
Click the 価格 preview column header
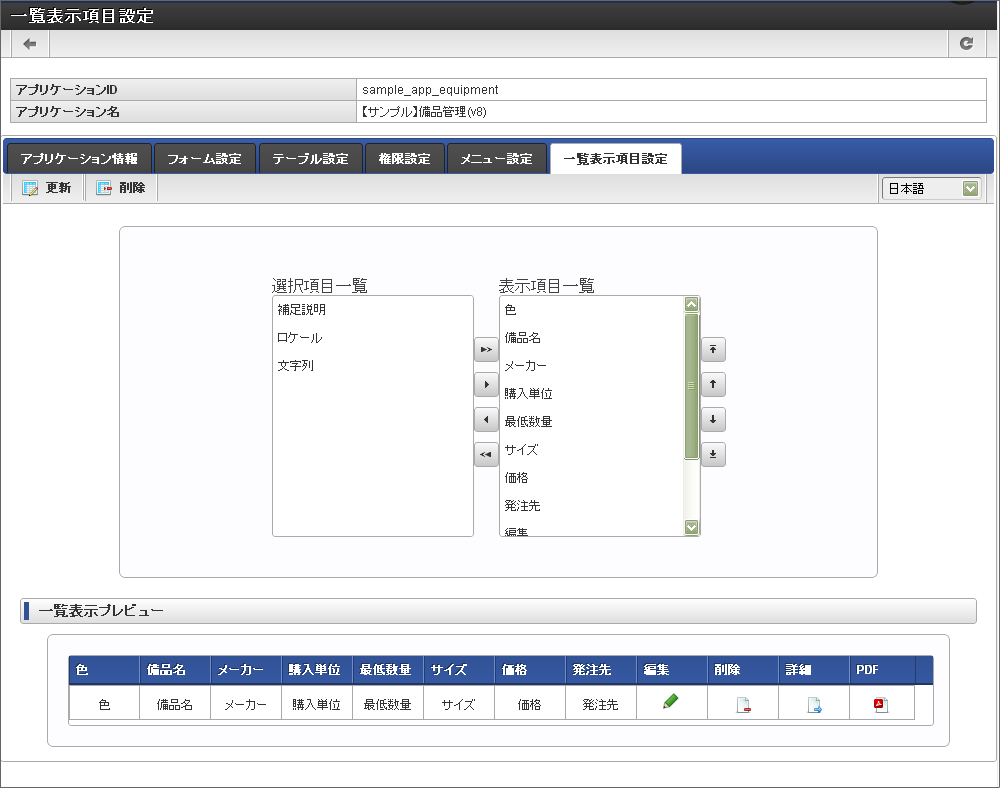tap(530, 670)
